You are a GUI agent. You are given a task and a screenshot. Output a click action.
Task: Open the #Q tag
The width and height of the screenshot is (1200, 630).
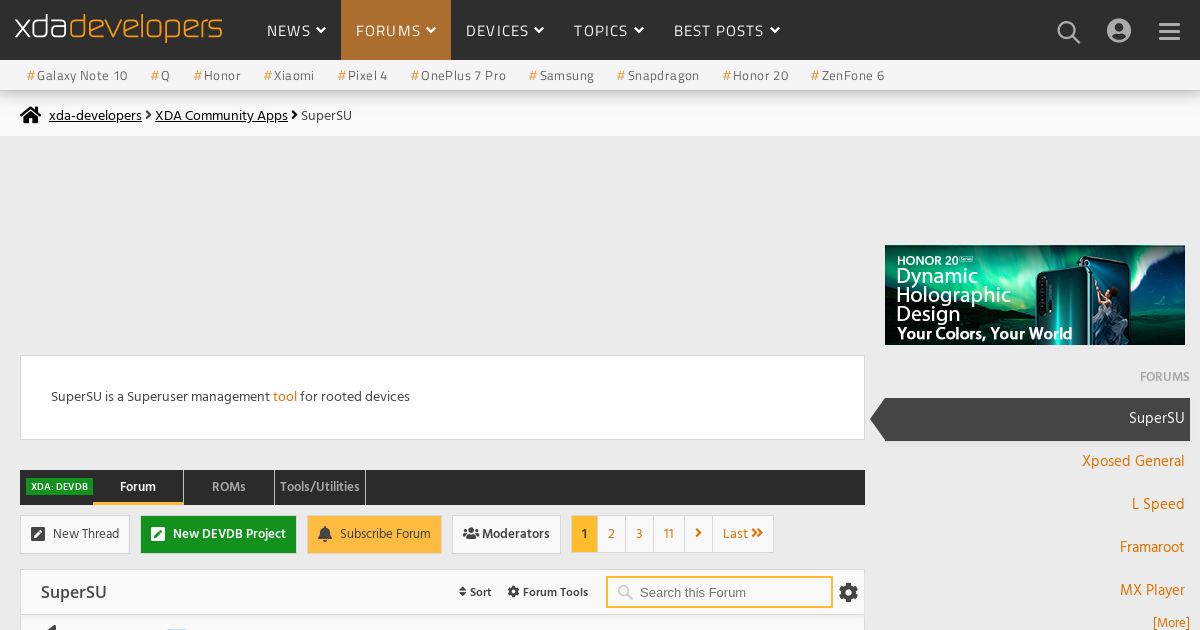(x=160, y=76)
